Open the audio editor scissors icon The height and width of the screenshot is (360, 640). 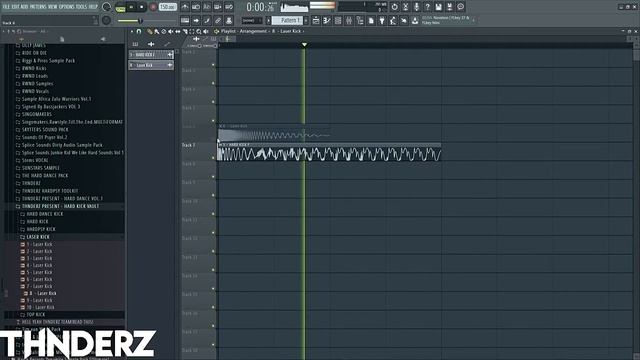click(405, 7)
